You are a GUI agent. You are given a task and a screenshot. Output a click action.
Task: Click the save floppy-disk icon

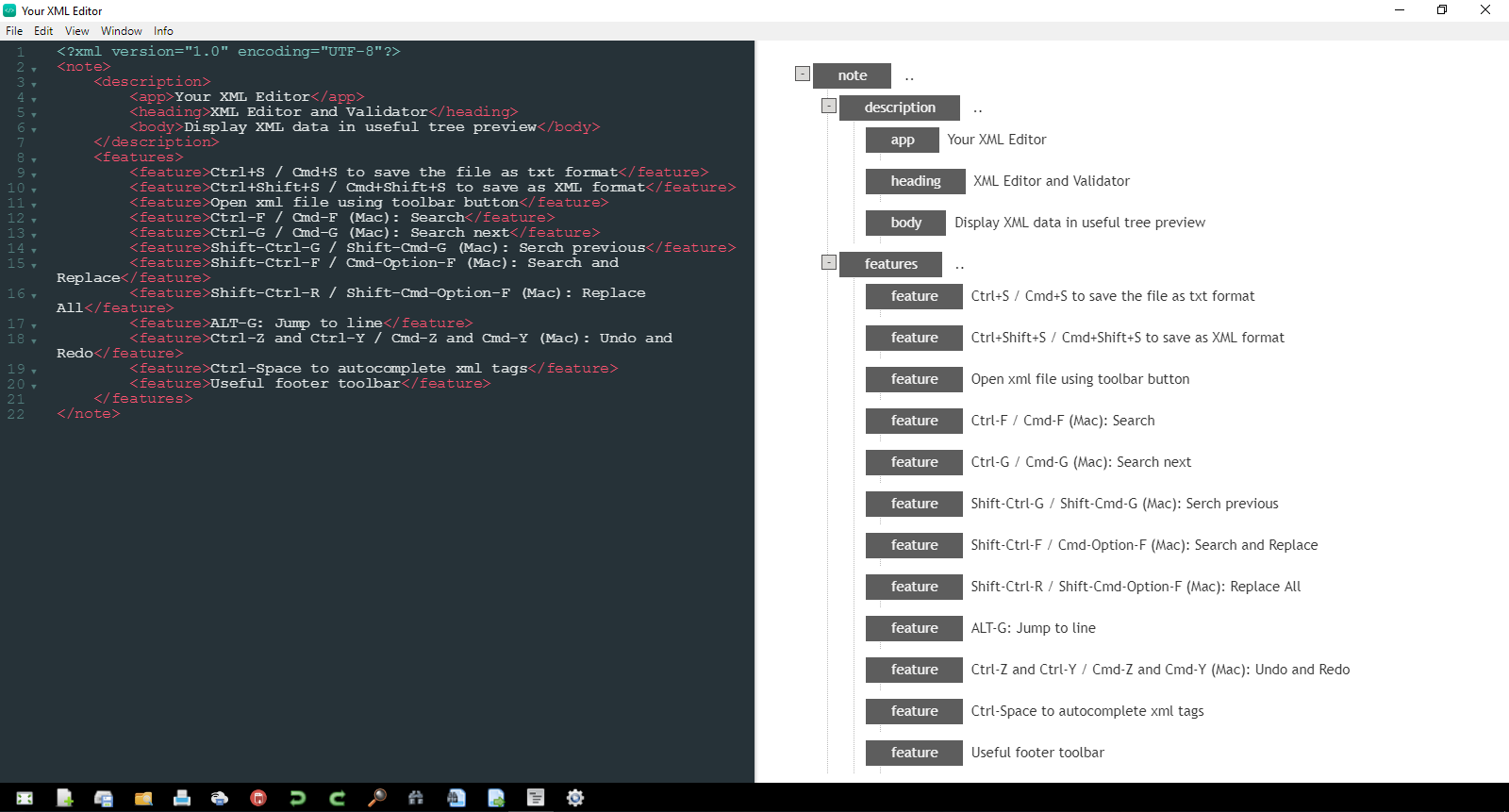tap(104, 798)
